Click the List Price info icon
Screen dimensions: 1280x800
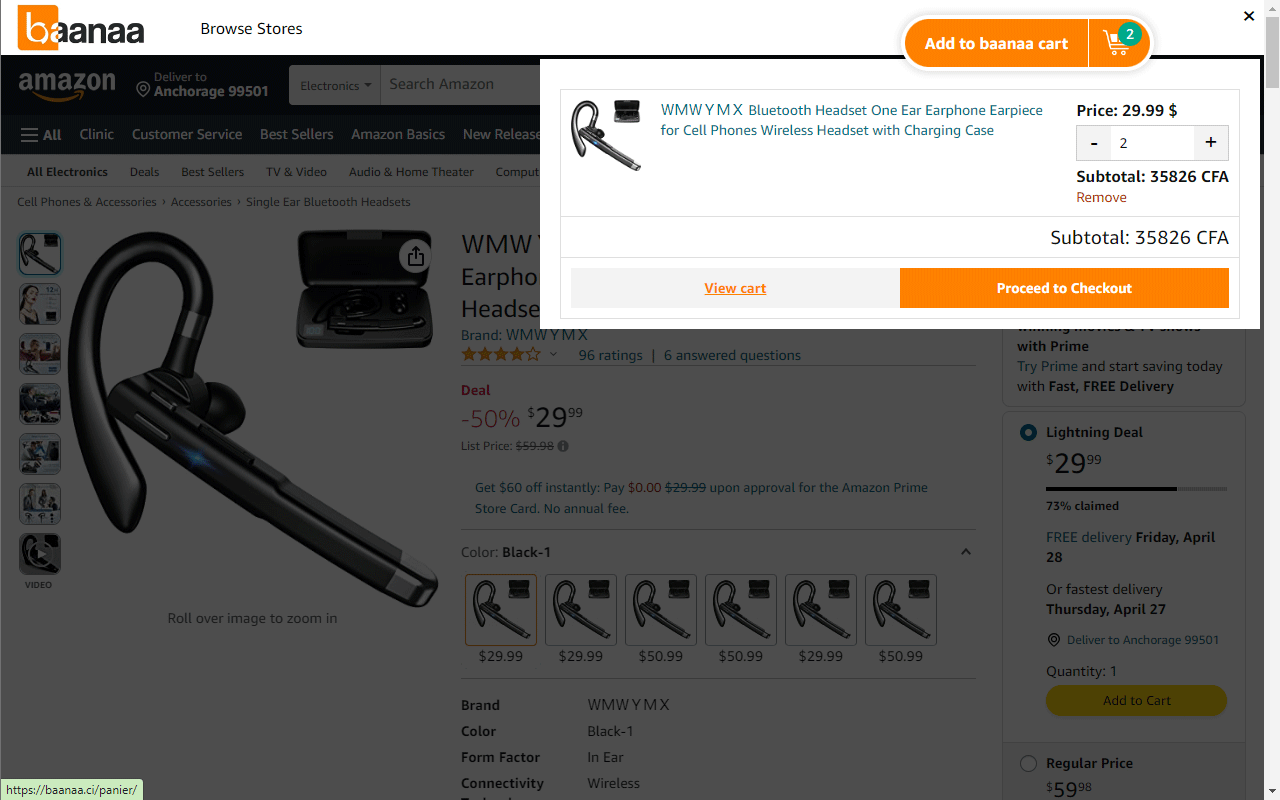tap(563, 446)
